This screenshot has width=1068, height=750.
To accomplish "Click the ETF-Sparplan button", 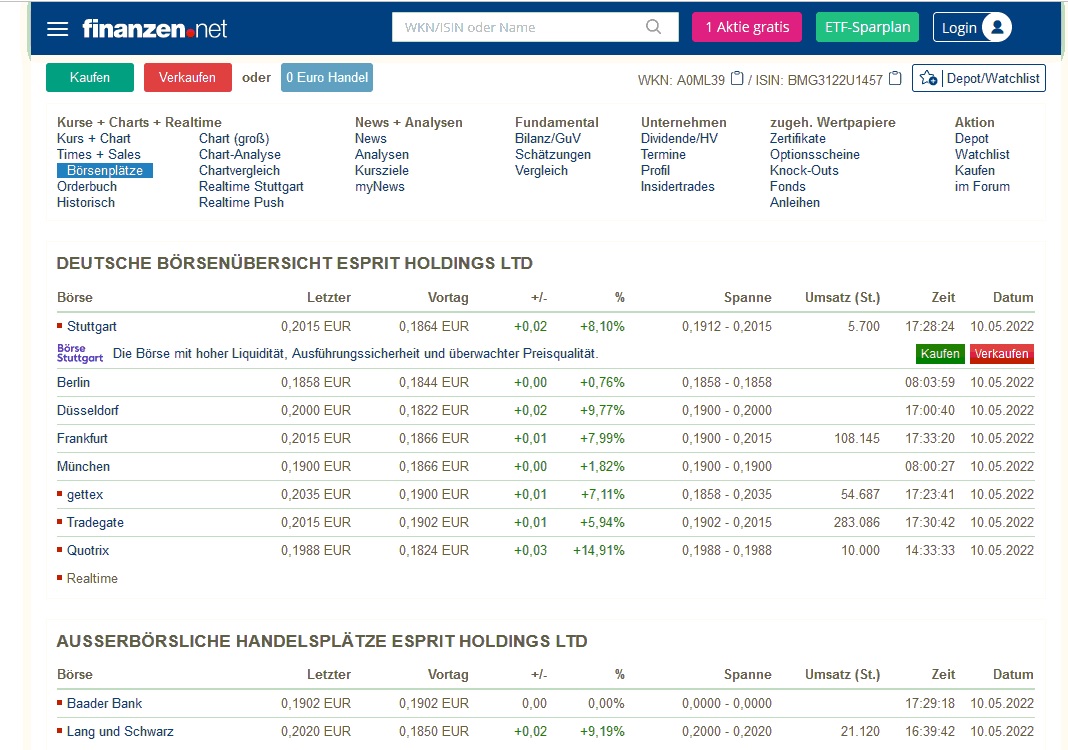I will (x=866, y=27).
